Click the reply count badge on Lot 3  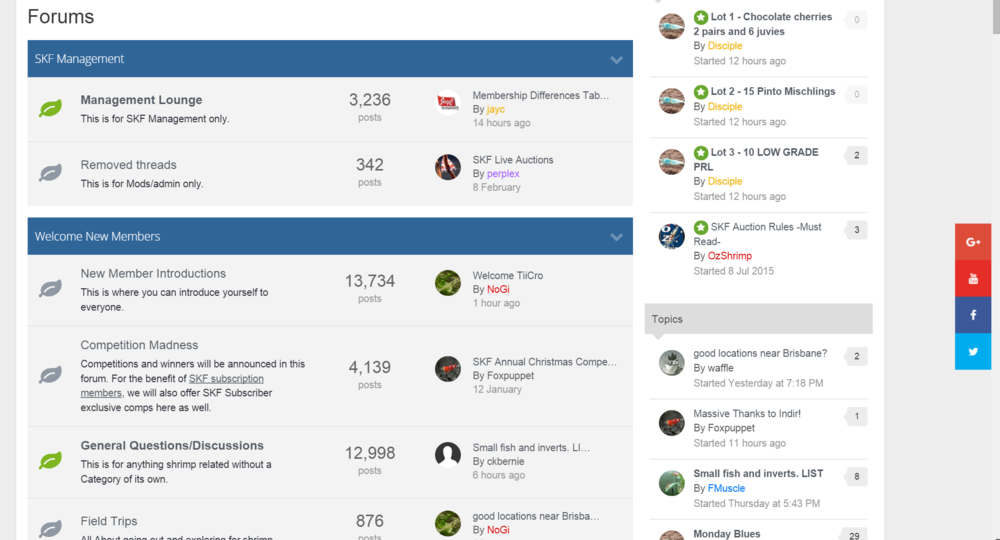pos(857,156)
